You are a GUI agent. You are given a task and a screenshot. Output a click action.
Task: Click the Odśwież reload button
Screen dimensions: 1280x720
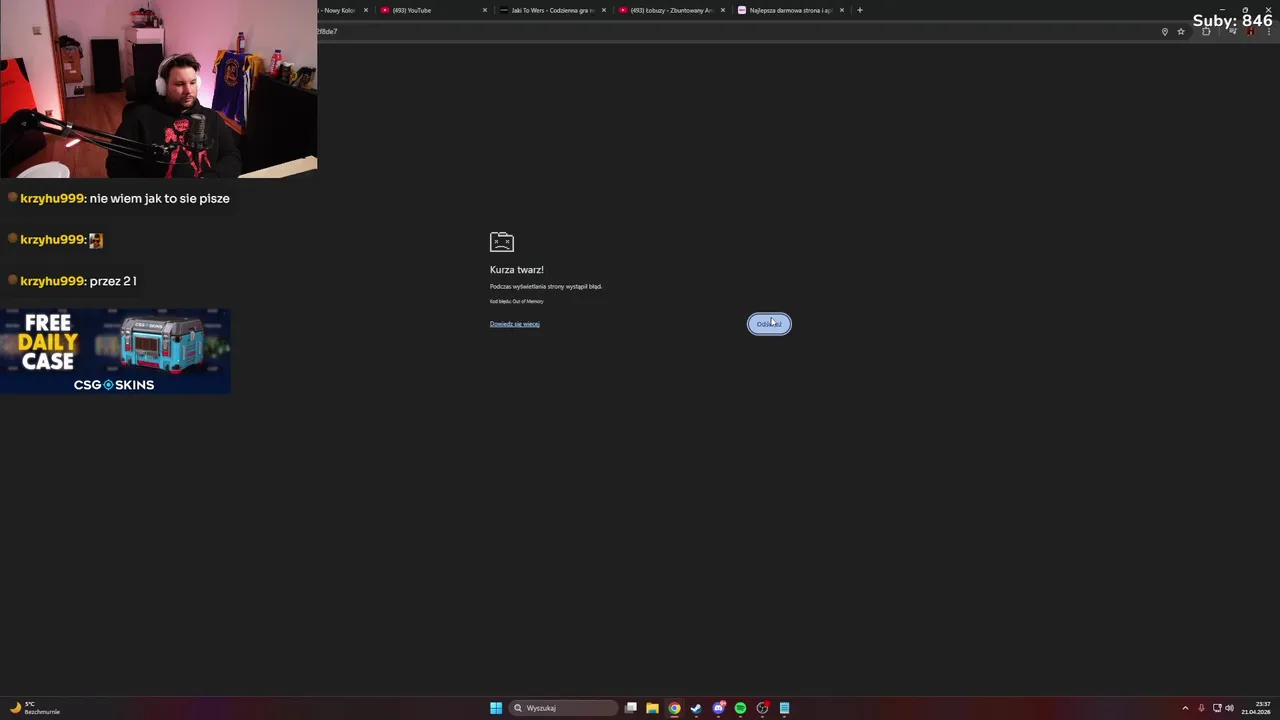[769, 324]
